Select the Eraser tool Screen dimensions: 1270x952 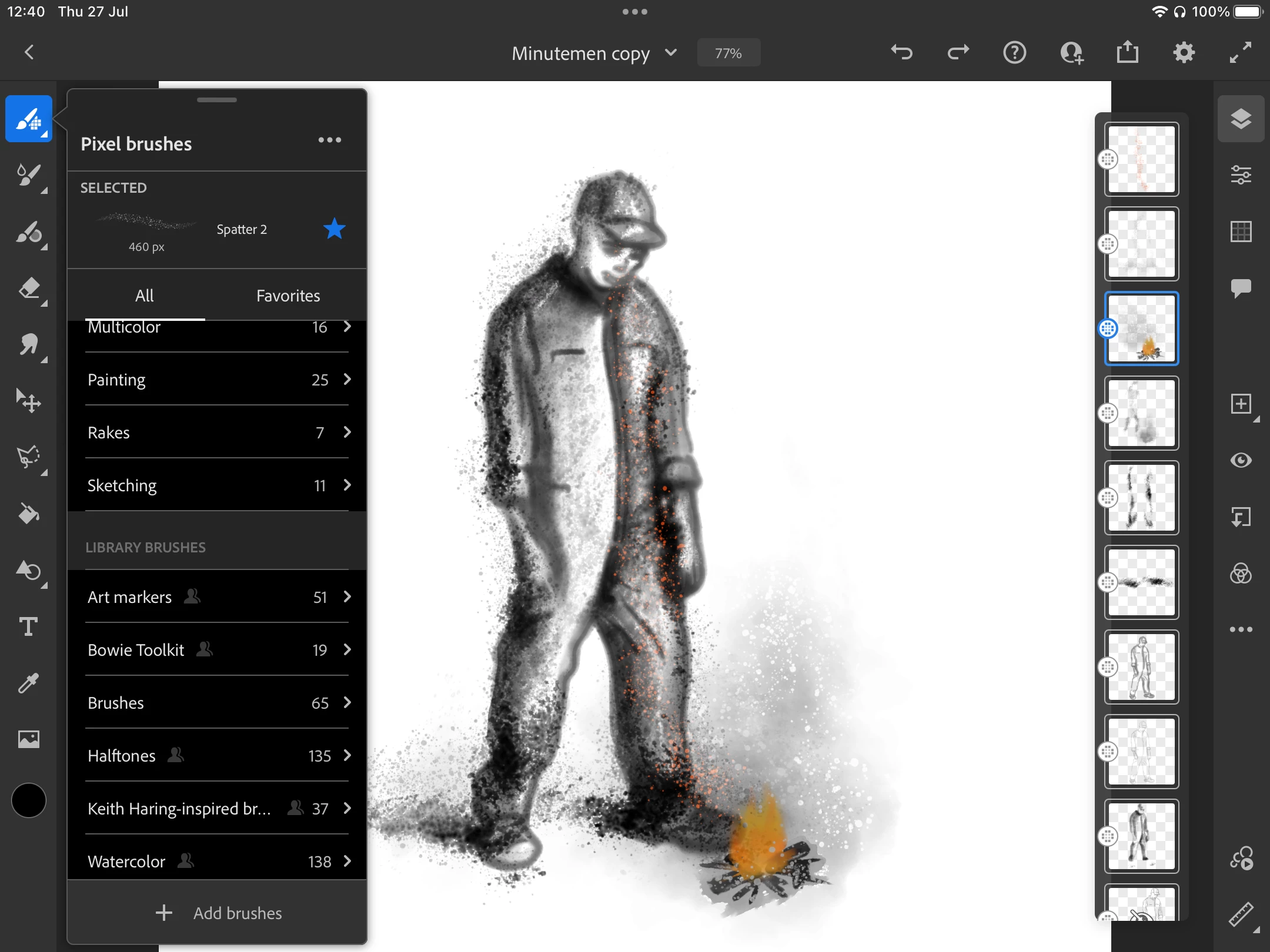[28, 289]
